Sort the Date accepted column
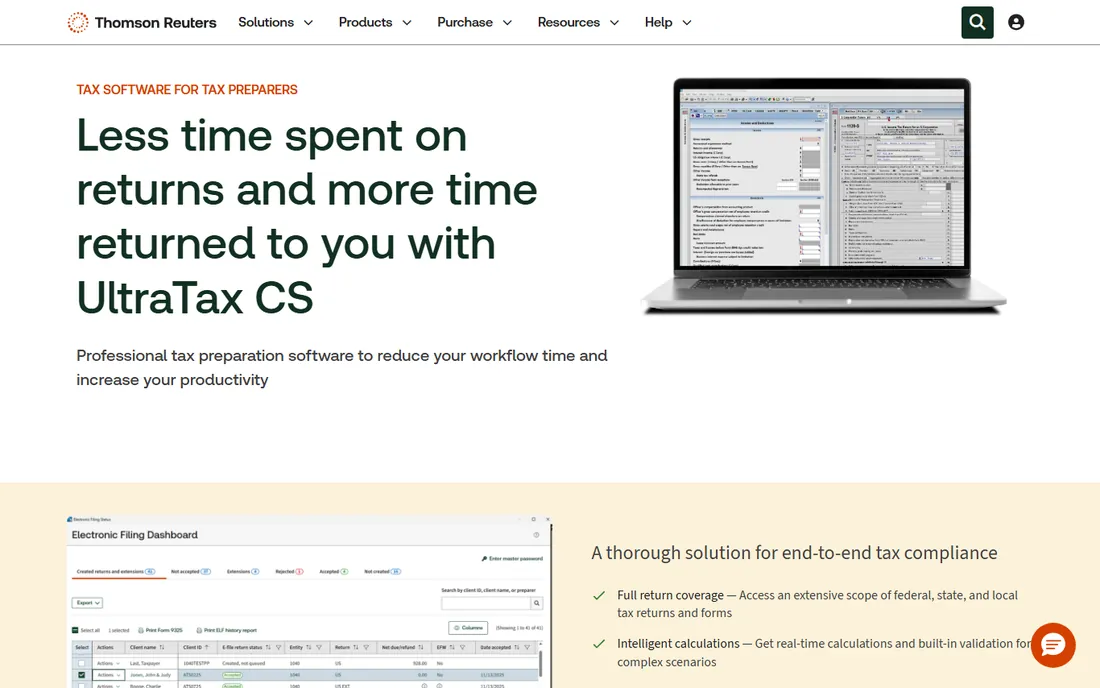The image size is (1100, 688). click(516, 647)
